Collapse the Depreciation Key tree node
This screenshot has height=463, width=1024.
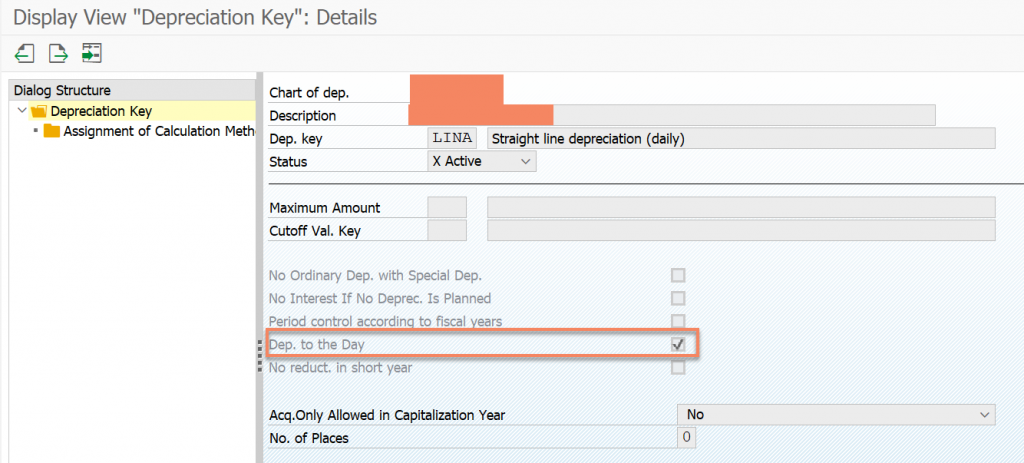pos(23,110)
